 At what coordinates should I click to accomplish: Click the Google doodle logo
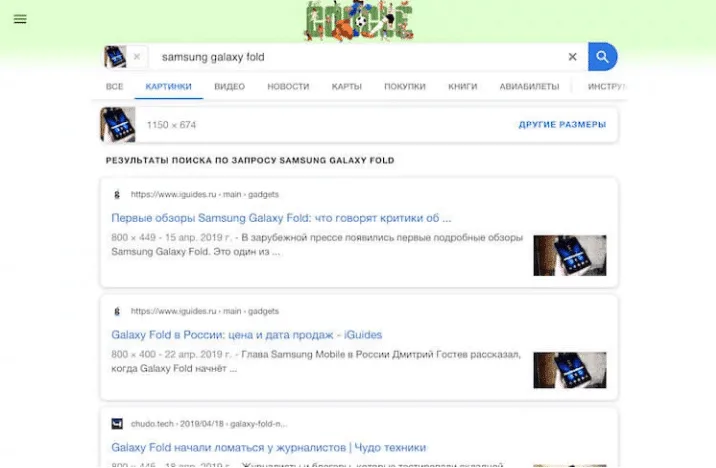pyautogui.click(x=359, y=21)
